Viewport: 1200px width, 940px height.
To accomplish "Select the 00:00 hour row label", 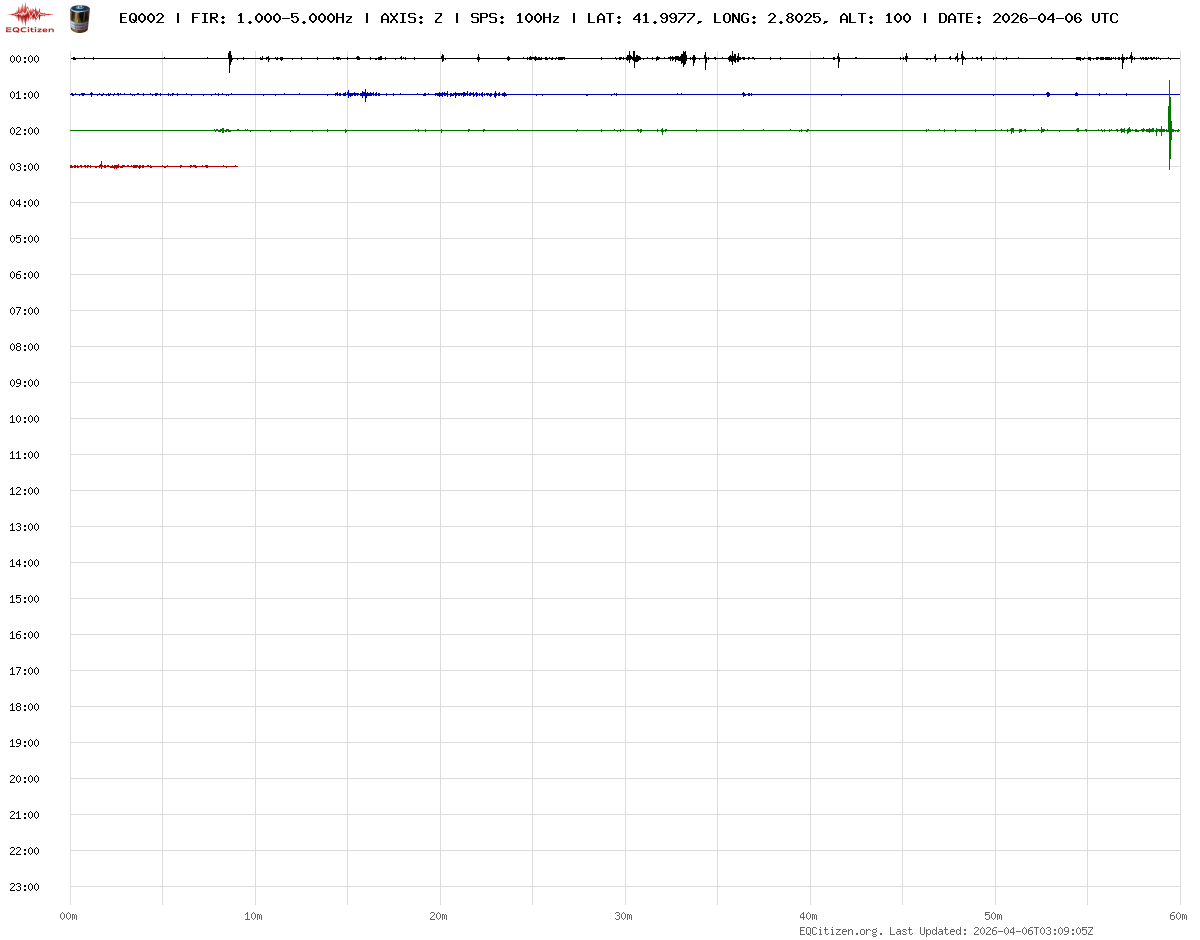I will [x=24, y=59].
